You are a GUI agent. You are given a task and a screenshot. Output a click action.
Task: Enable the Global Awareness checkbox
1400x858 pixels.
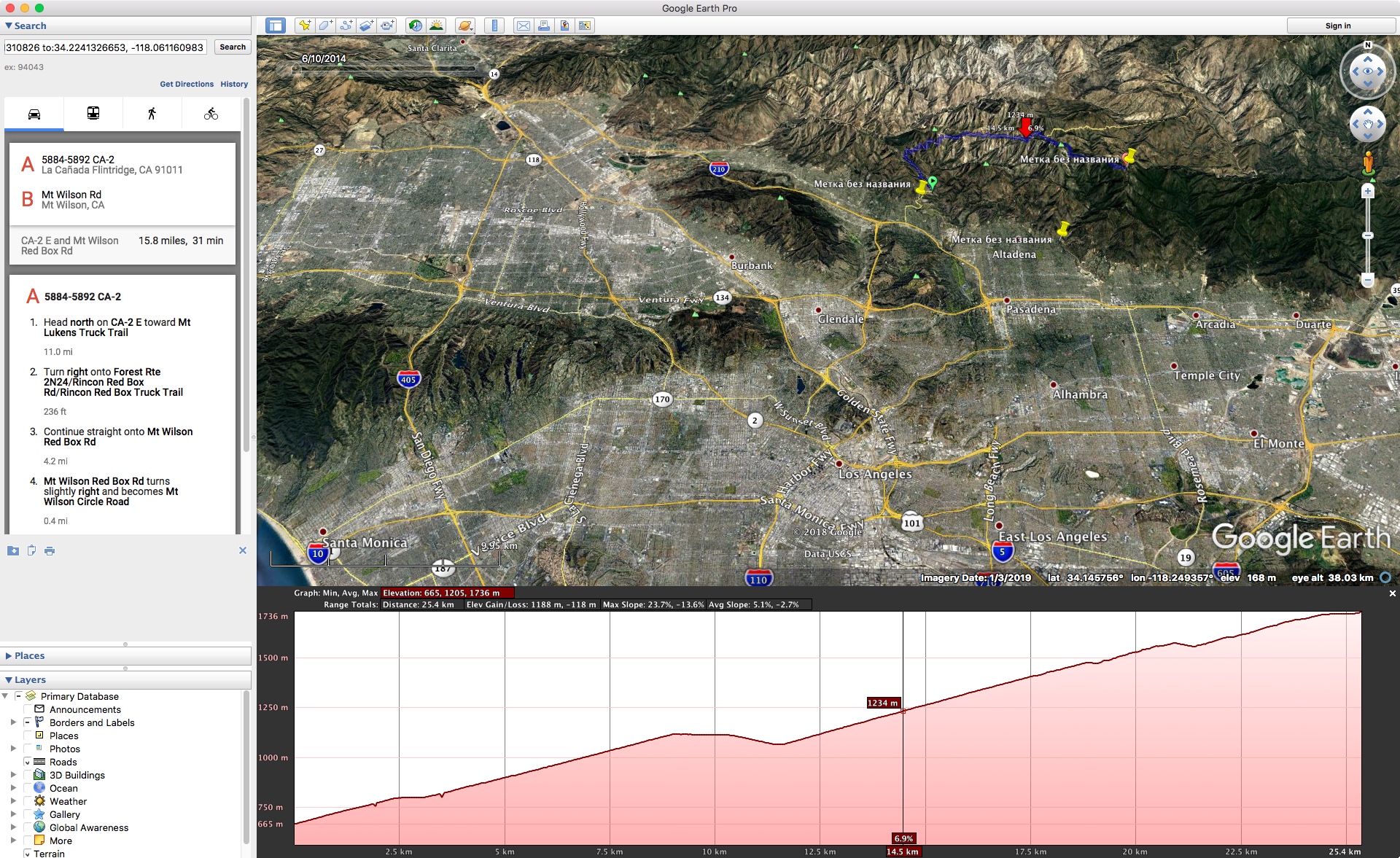tap(28, 827)
